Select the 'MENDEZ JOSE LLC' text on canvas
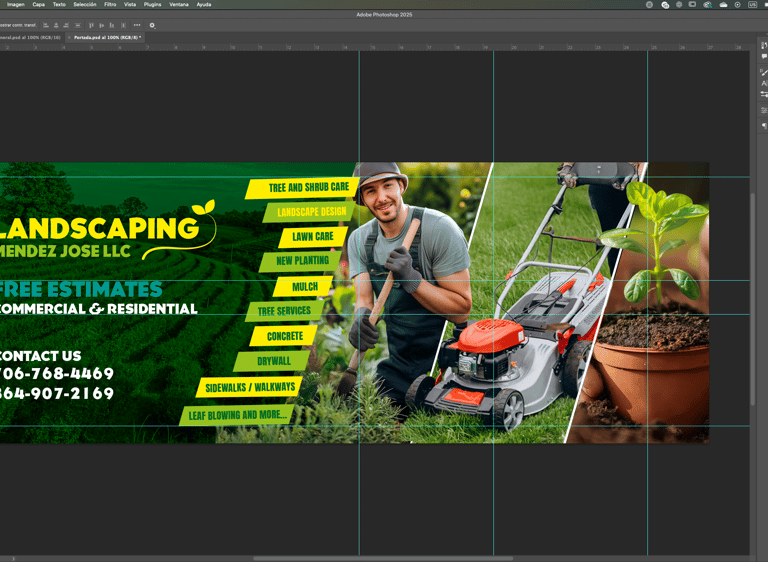768x562 pixels. click(x=65, y=251)
